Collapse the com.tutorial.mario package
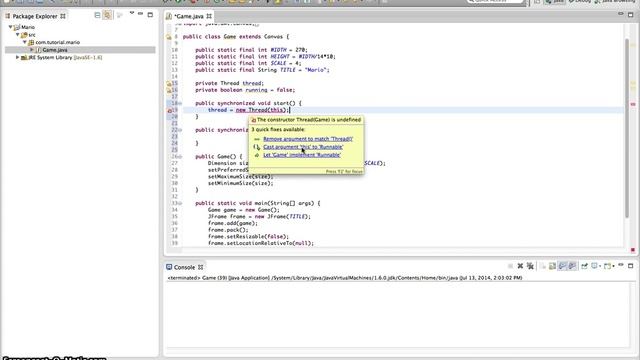 coord(24,42)
